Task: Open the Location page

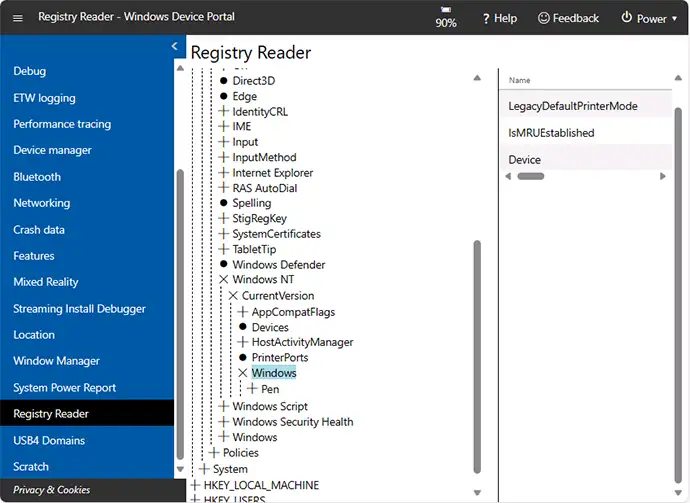Action: point(34,335)
